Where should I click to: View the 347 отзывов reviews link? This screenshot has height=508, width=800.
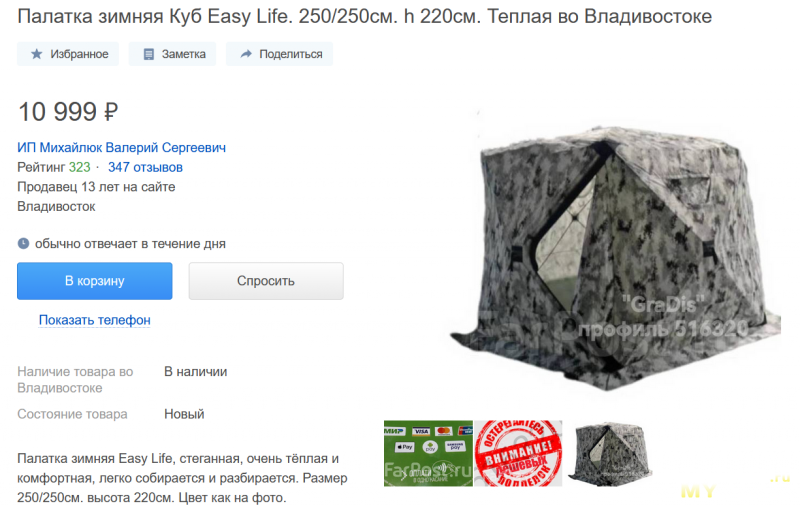pyautogui.click(x=145, y=167)
